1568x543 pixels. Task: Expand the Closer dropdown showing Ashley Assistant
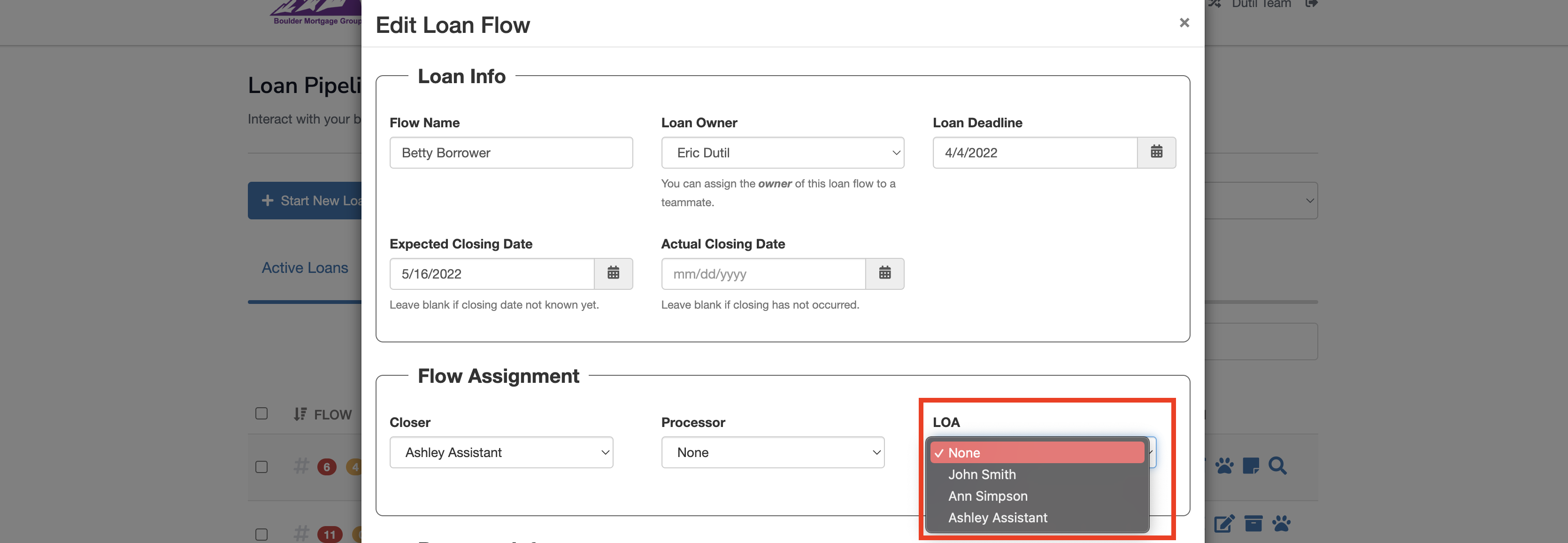click(x=501, y=452)
